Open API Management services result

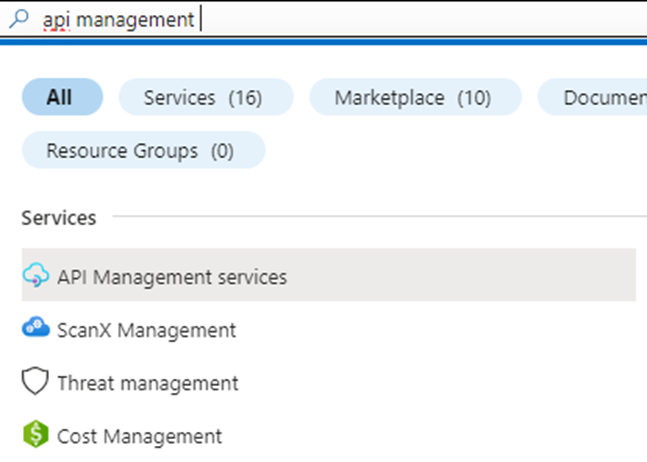172,276
